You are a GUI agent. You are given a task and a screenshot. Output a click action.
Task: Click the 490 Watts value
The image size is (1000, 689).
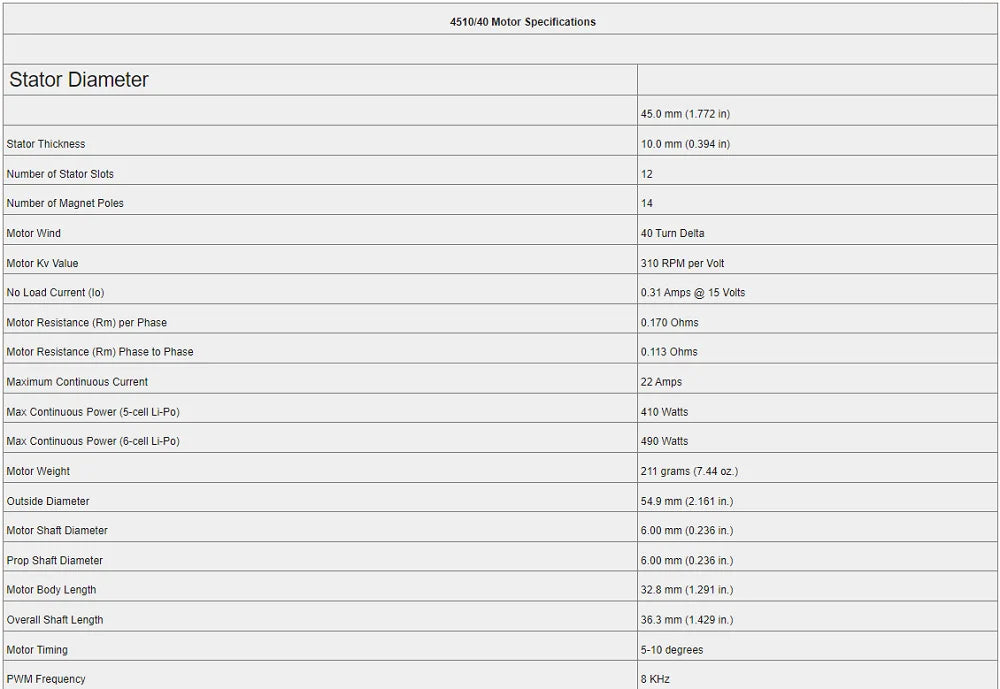coord(664,441)
